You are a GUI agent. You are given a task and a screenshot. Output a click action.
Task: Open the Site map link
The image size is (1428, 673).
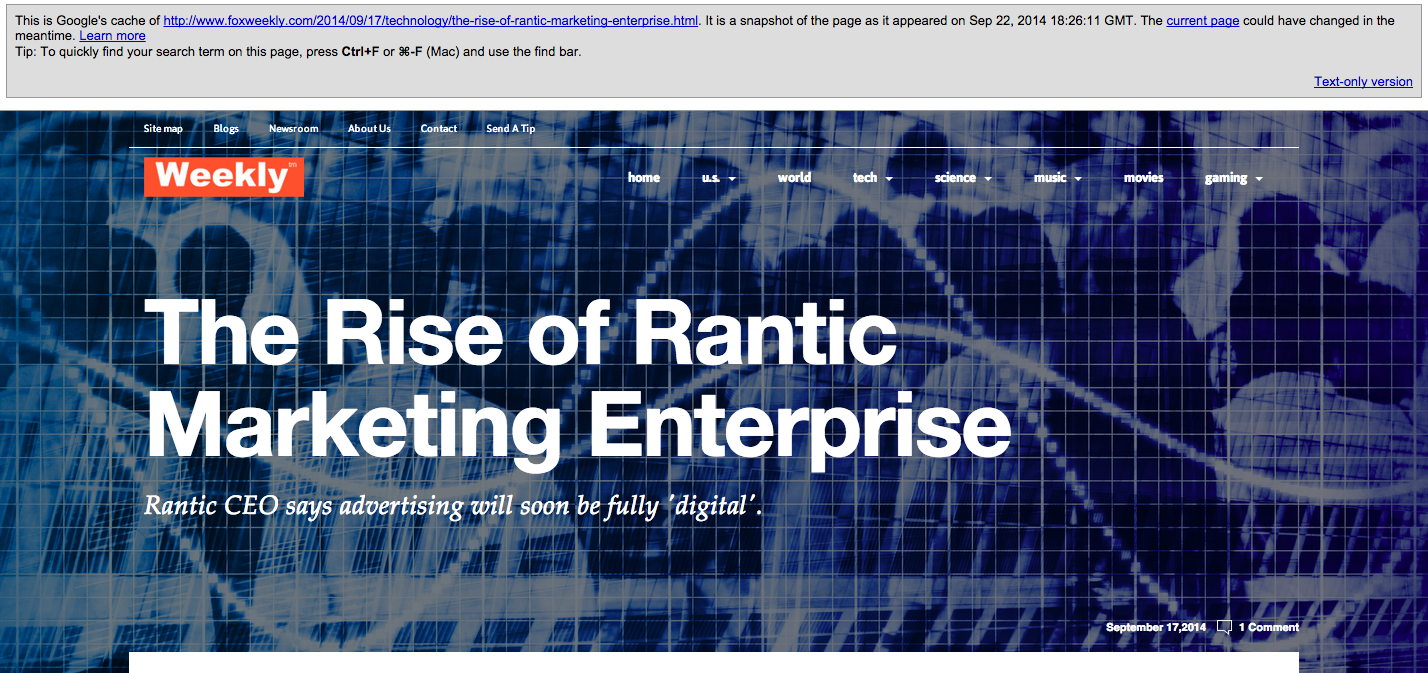(163, 128)
